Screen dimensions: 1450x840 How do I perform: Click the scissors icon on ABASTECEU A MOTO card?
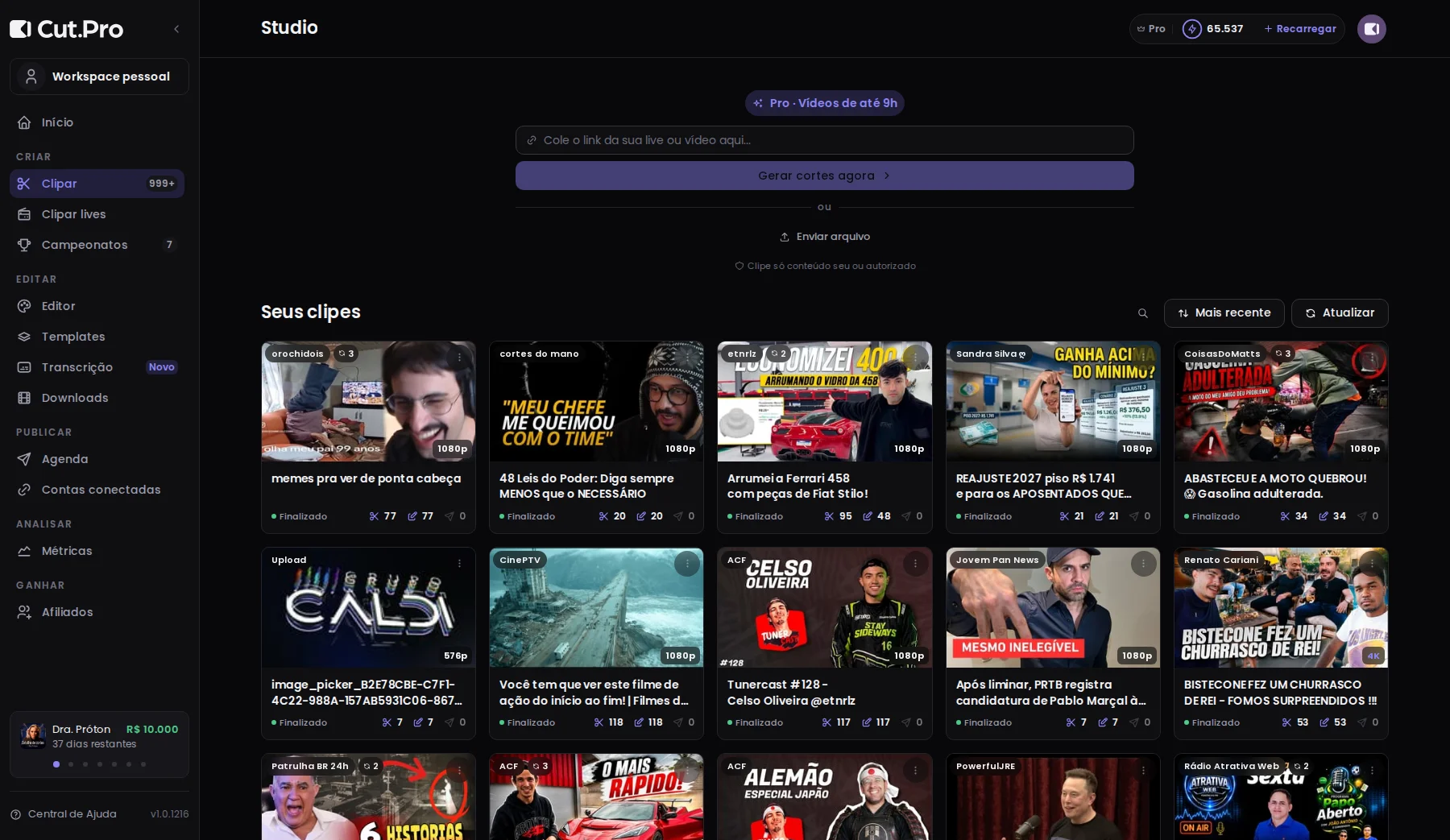(1285, 516)
